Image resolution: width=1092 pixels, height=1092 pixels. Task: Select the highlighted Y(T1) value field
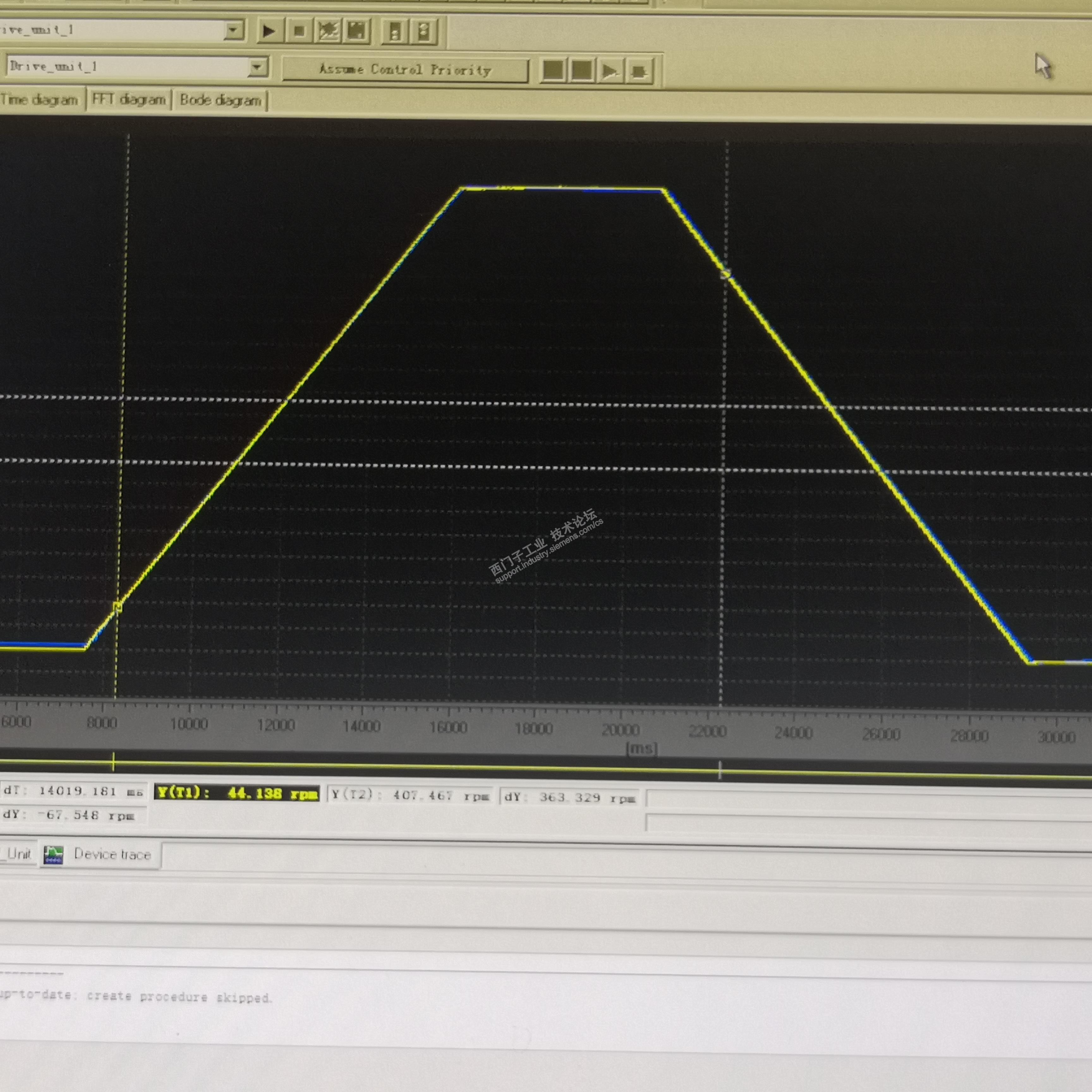[237, 793]
